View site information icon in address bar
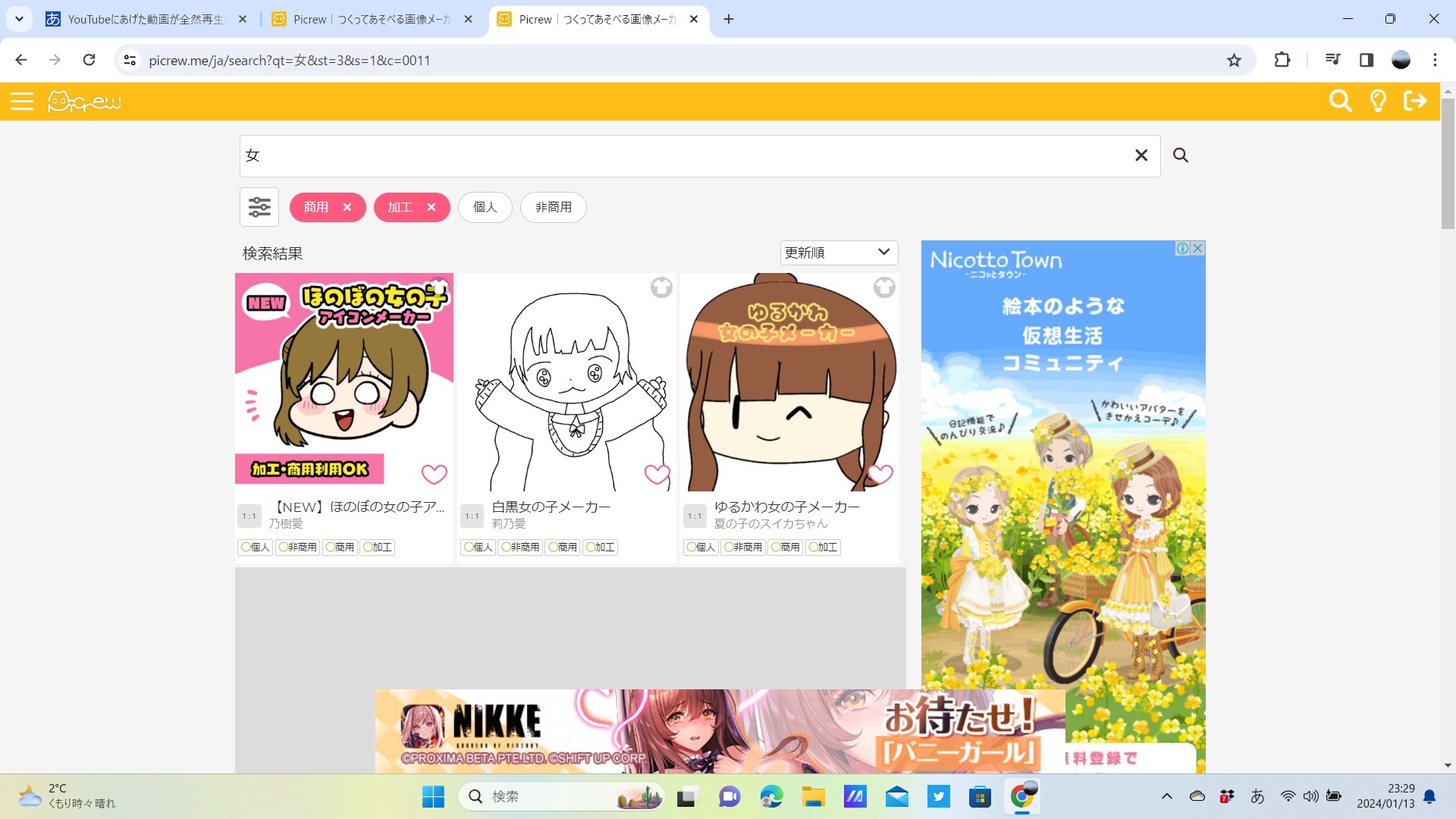1456x819 pixels. (130, 60)
